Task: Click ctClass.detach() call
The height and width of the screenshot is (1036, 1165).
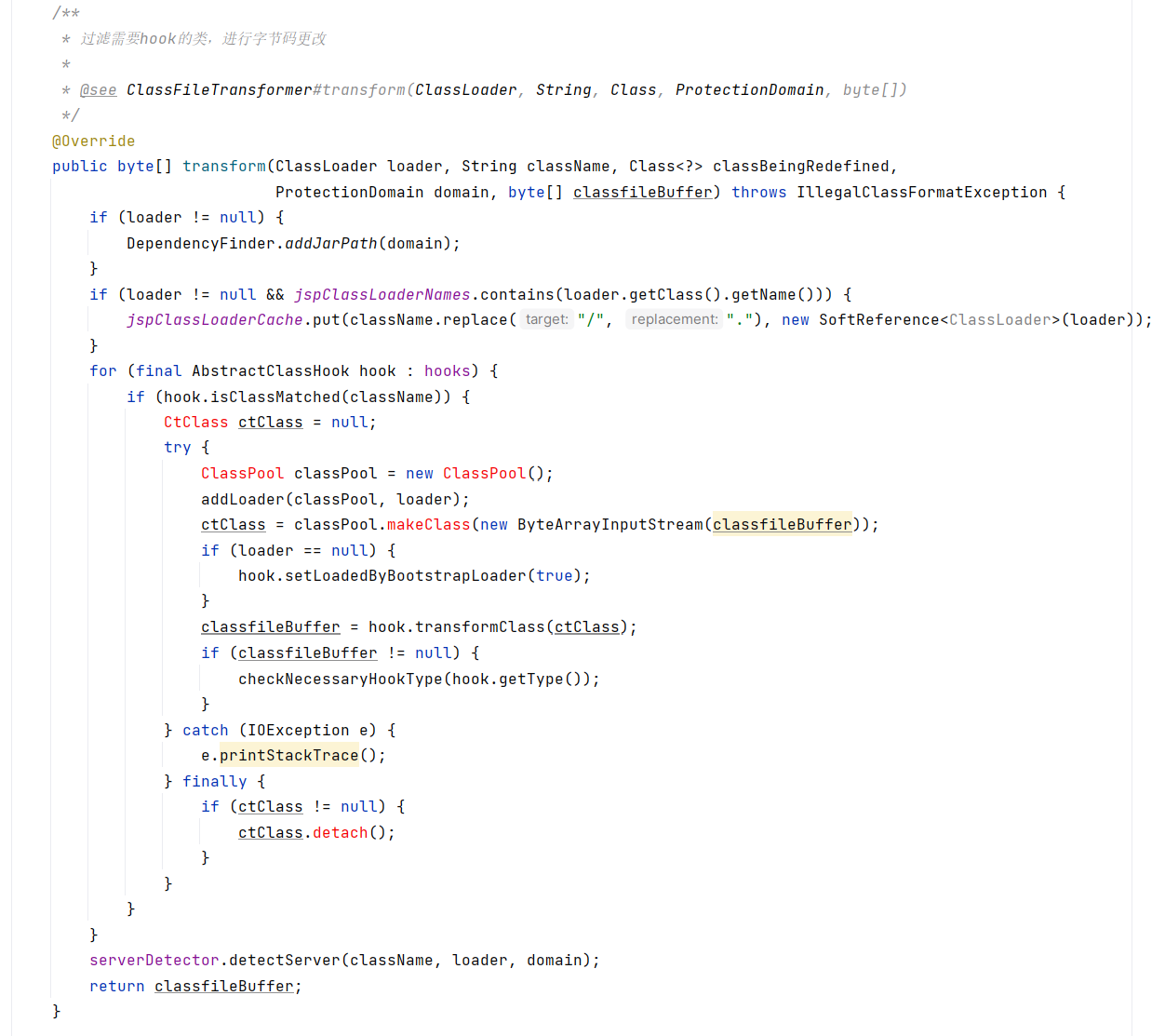Action: tap(316, 832)
